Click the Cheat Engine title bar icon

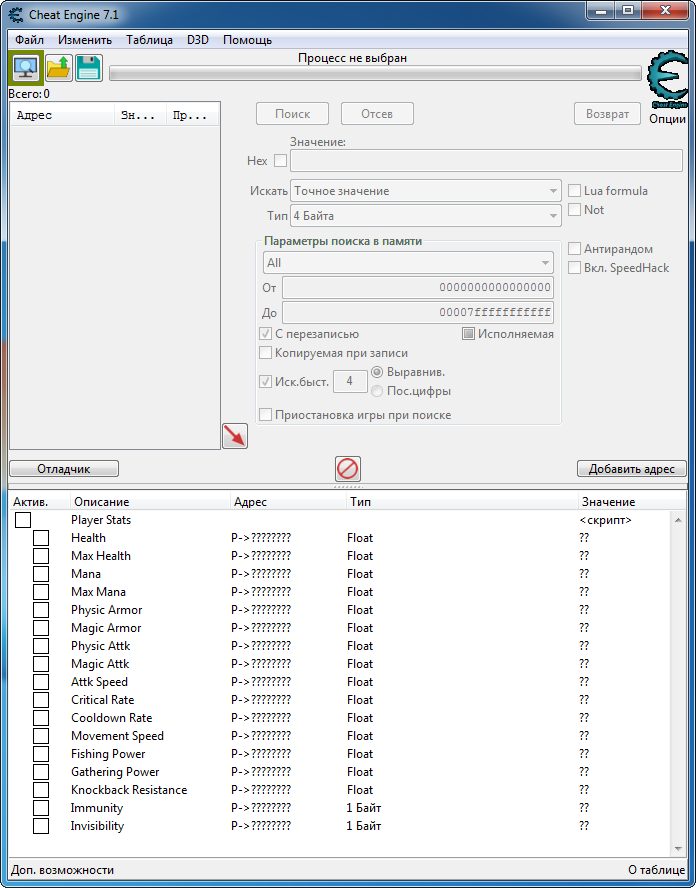(15, 14)
